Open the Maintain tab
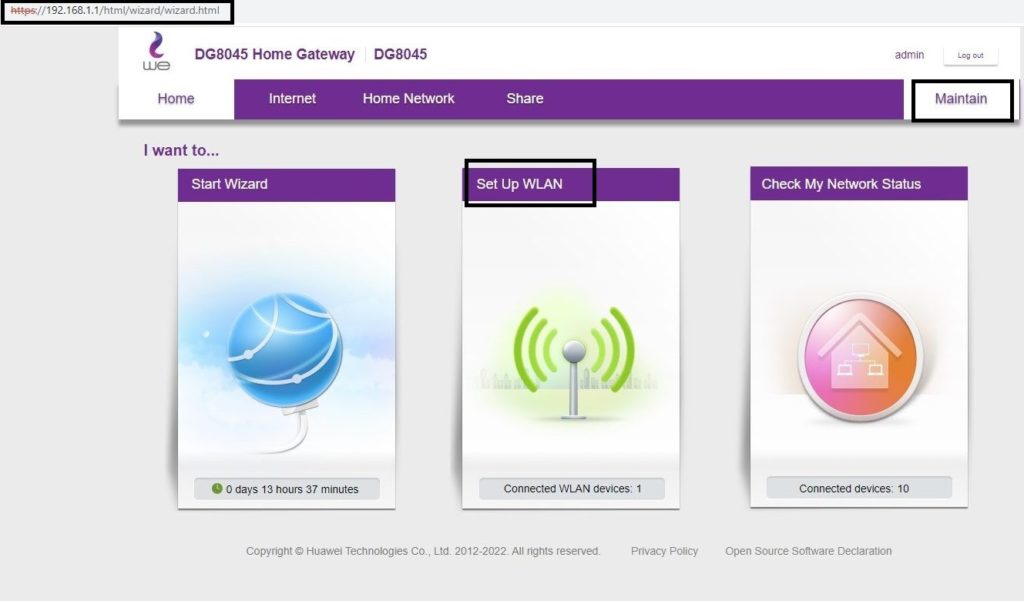The image size is (1024, 601). tap(960, 99)
